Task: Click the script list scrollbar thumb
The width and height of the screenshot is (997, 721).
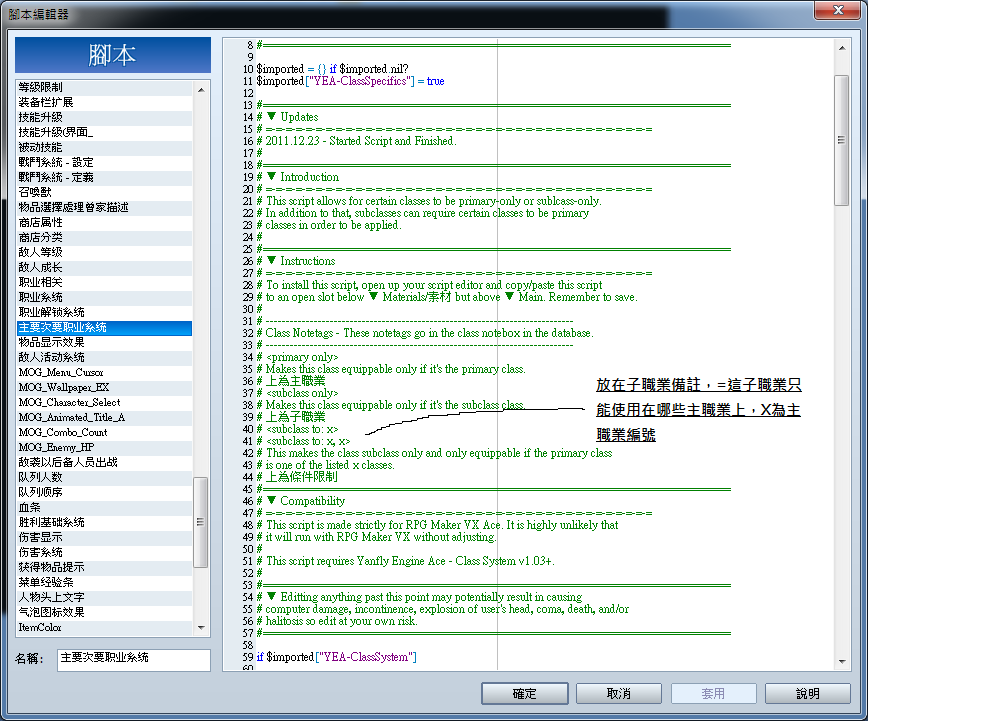Action: click(x=200, y=522)
